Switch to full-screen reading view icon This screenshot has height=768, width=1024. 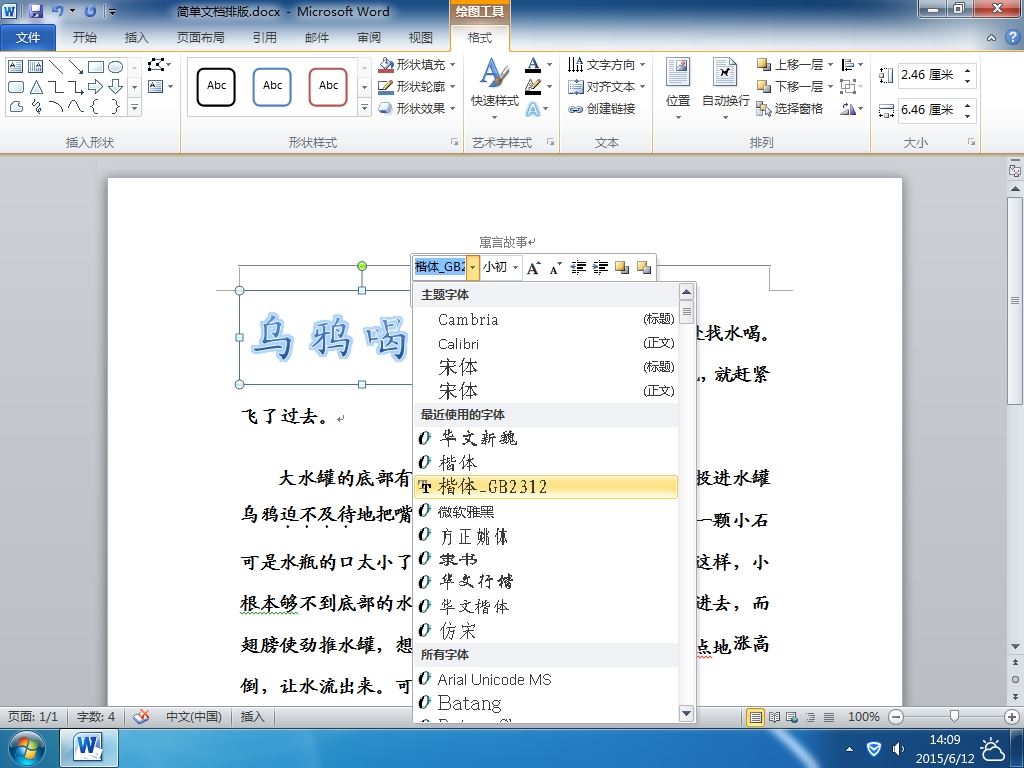point(774,717)
